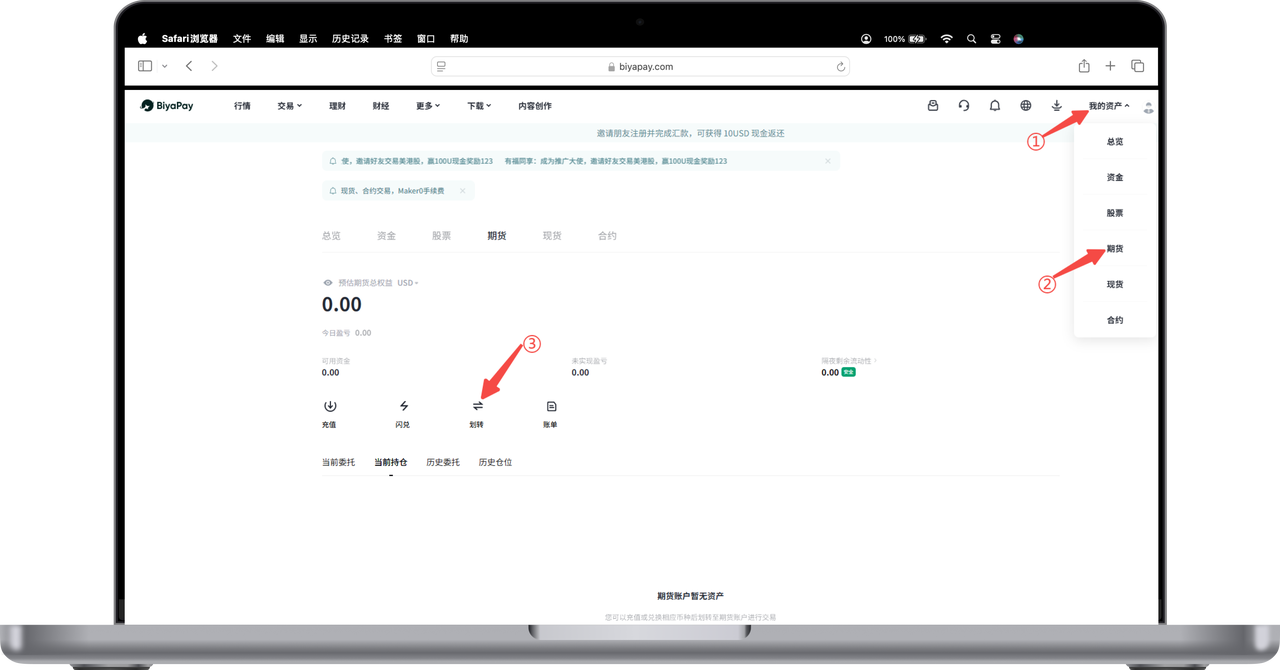Click the 闪兑 flash exchange icon
This screenshot has height=670, width=1280.
[403, 407]
